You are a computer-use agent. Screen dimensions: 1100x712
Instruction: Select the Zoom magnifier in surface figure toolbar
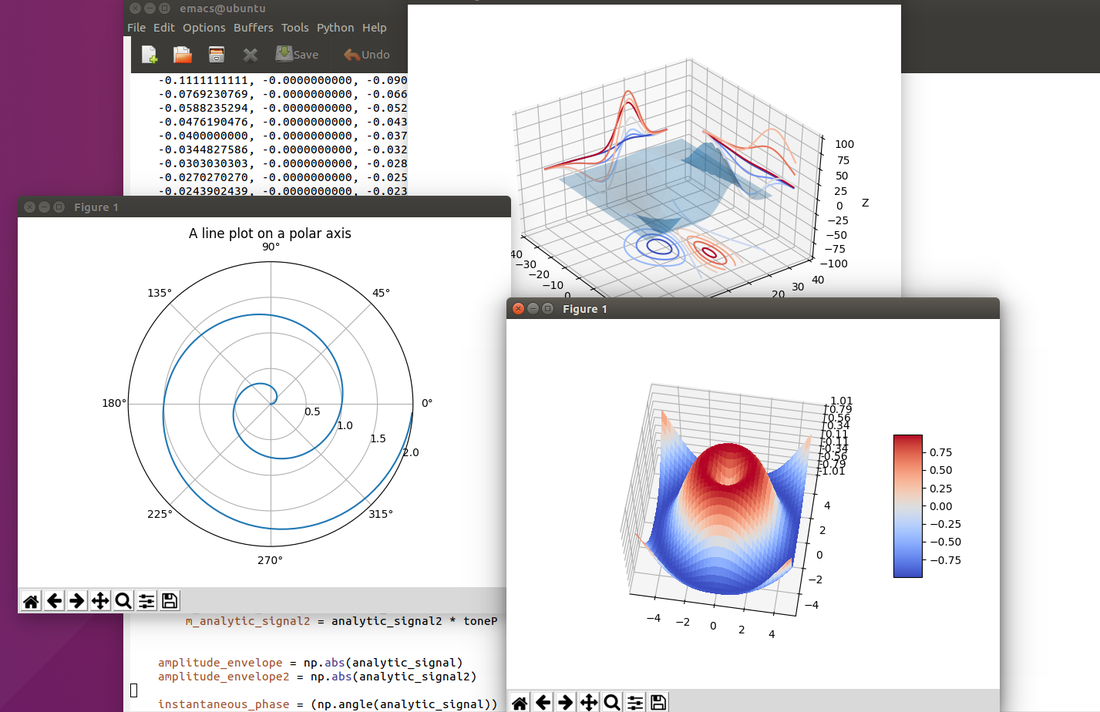point(612,702)
